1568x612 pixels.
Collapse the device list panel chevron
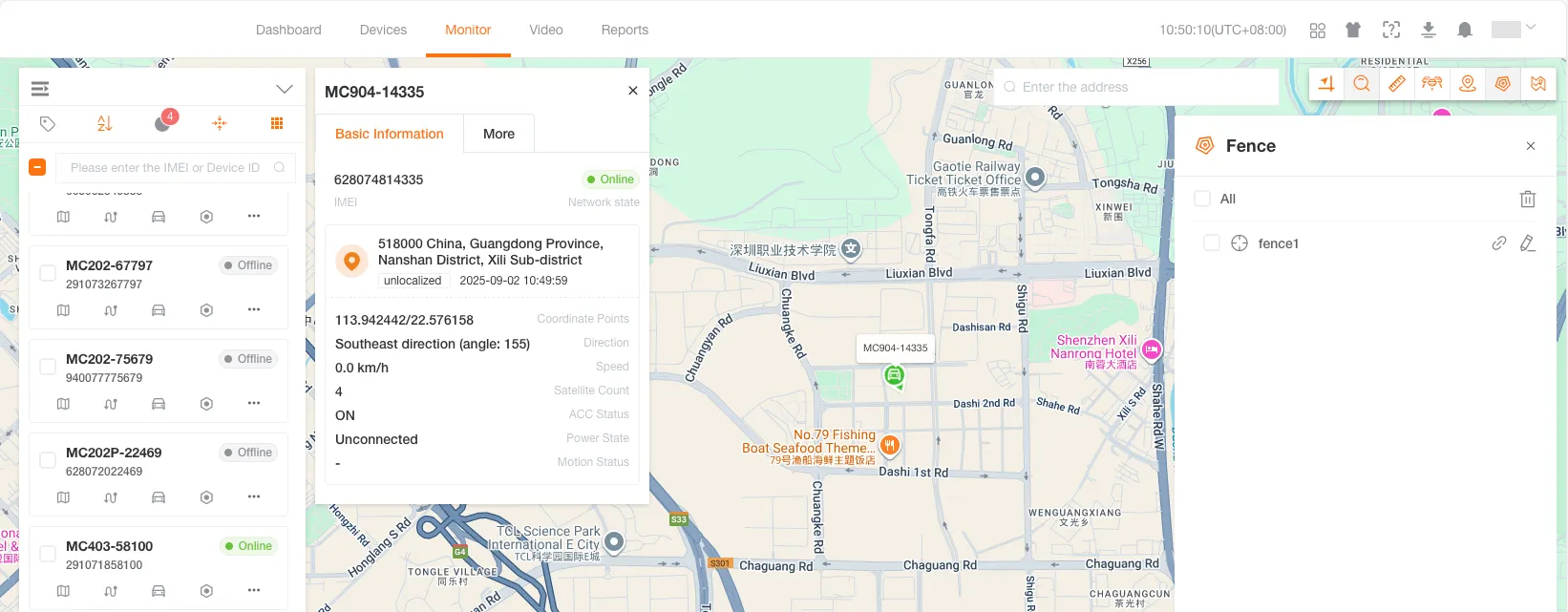pos(285,89)
